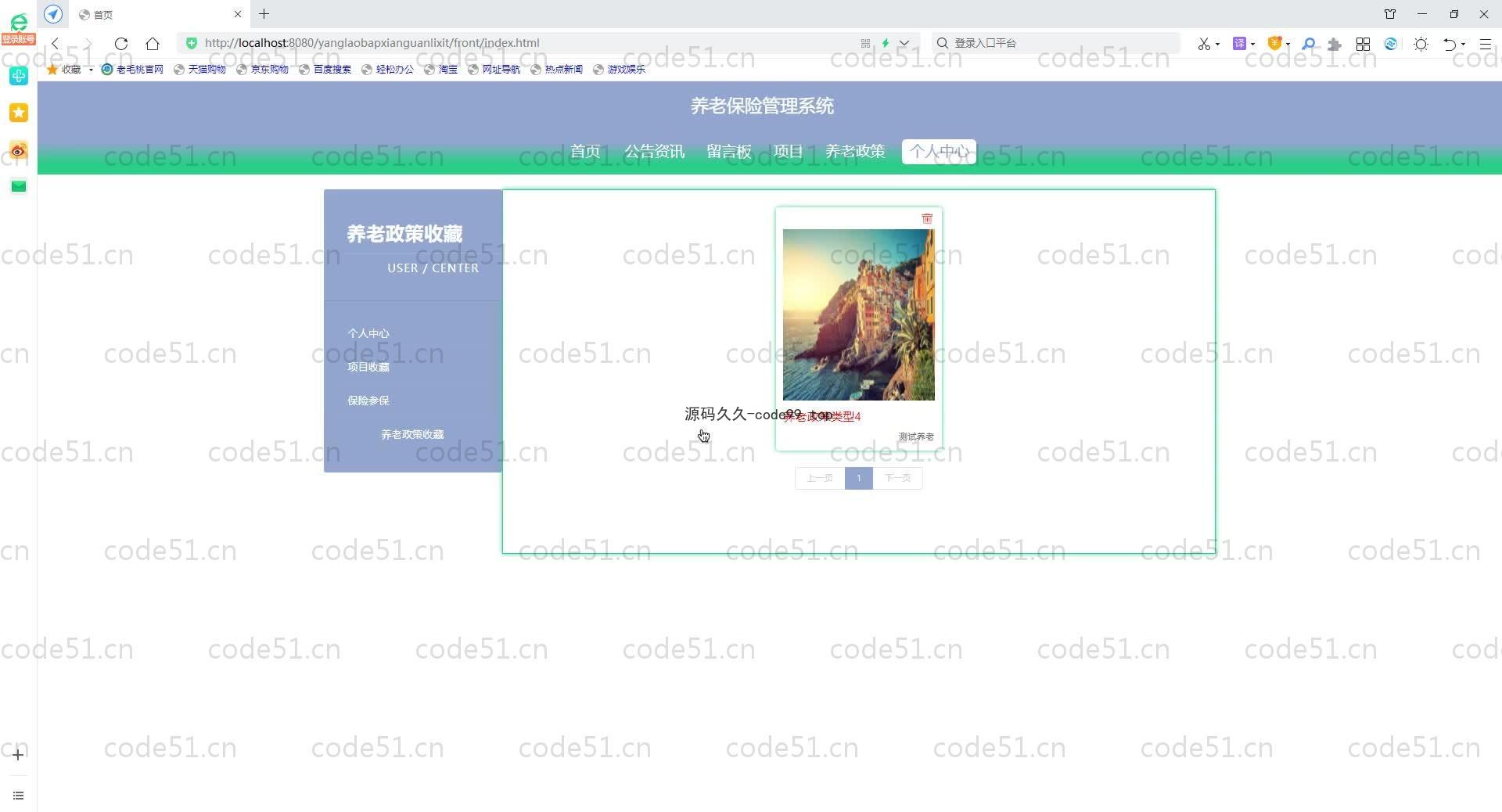
Task: Click the orange shield wallet icon
Action: click(x=1274, y=44)
